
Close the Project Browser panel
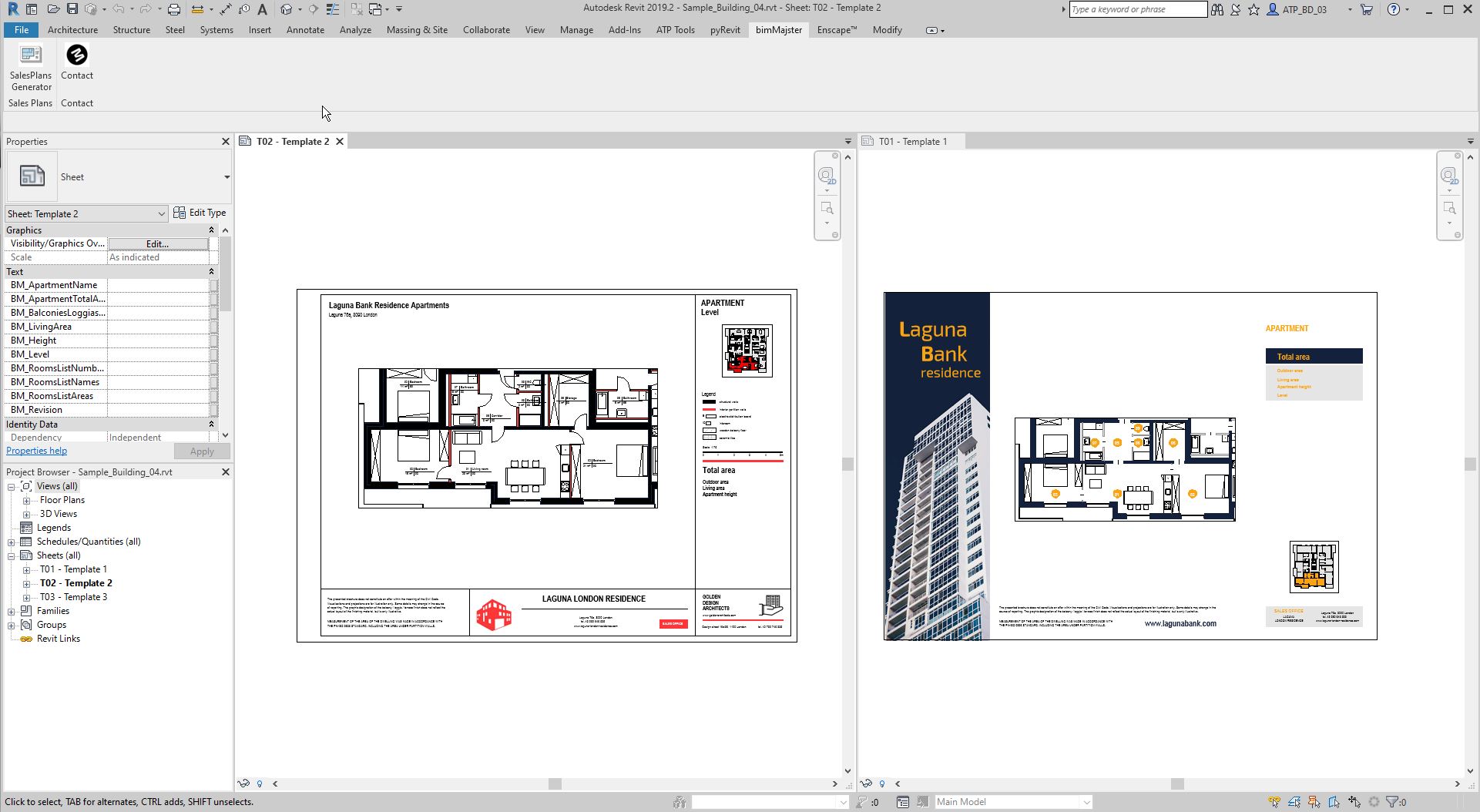pyautogui.click(x=226, y=472)
